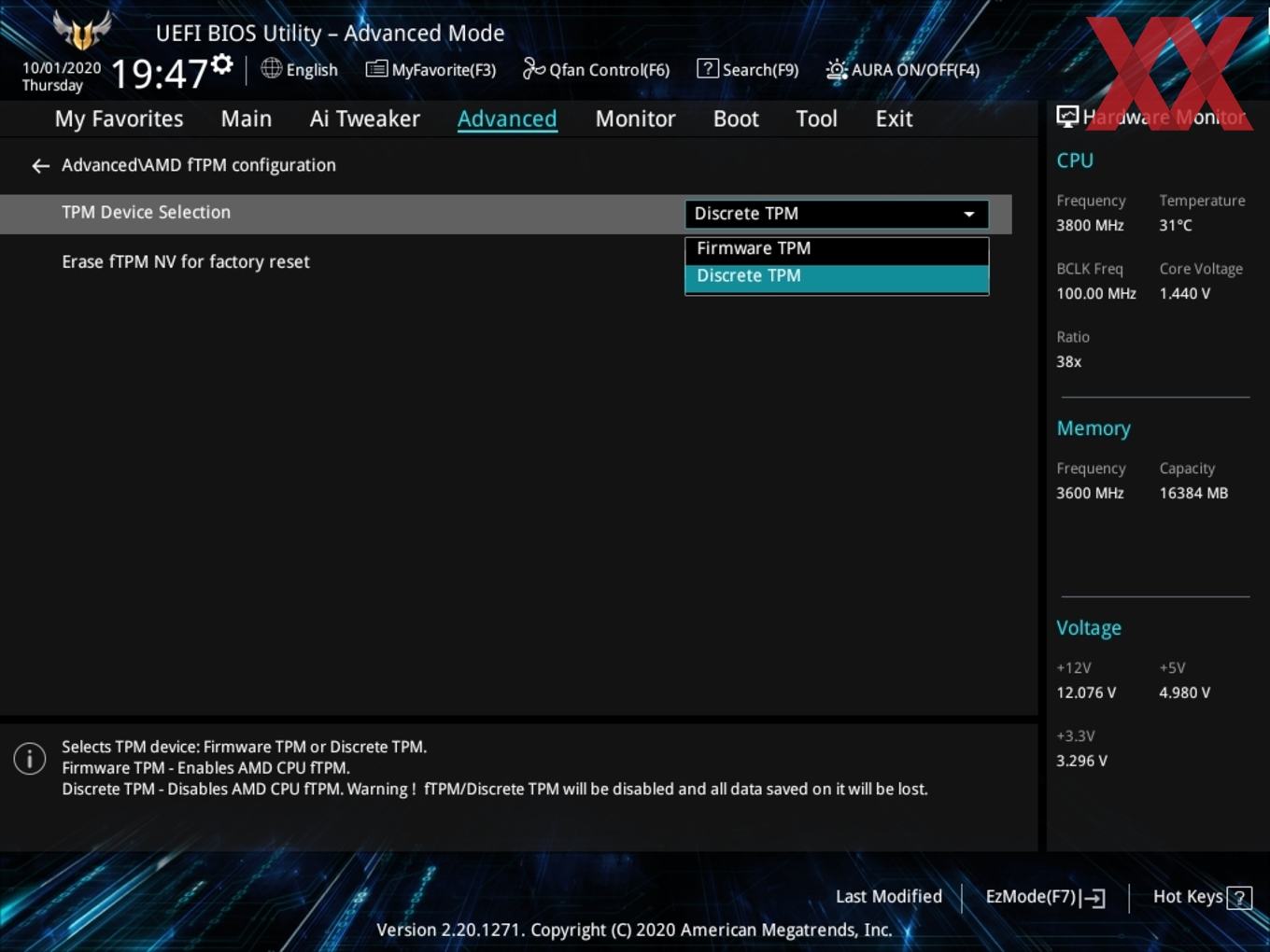The width and height of the screenshot is (1270, 952).
Task: Choose Firmware TPM from the dropdown list
Action: pos(837,249)
